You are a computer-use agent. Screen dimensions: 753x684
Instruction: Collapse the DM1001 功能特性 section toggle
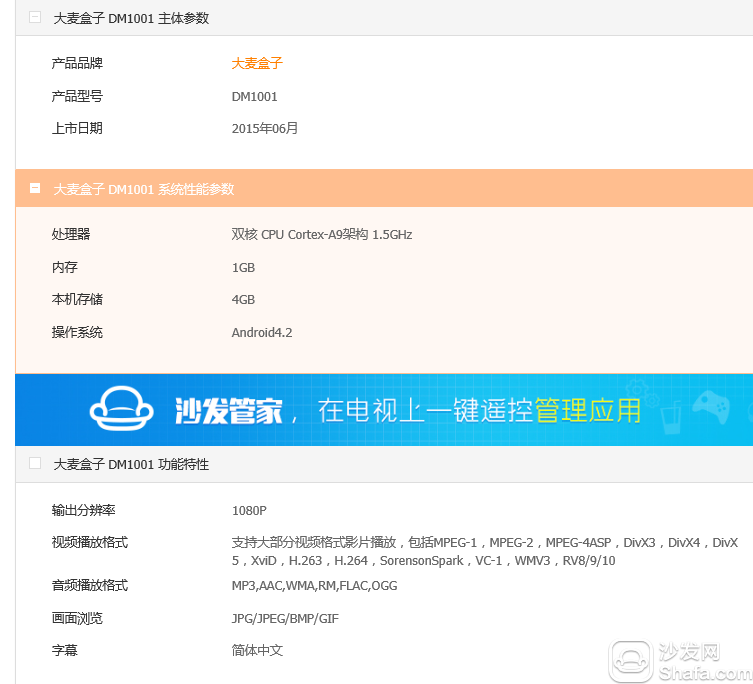click(35, 463)
